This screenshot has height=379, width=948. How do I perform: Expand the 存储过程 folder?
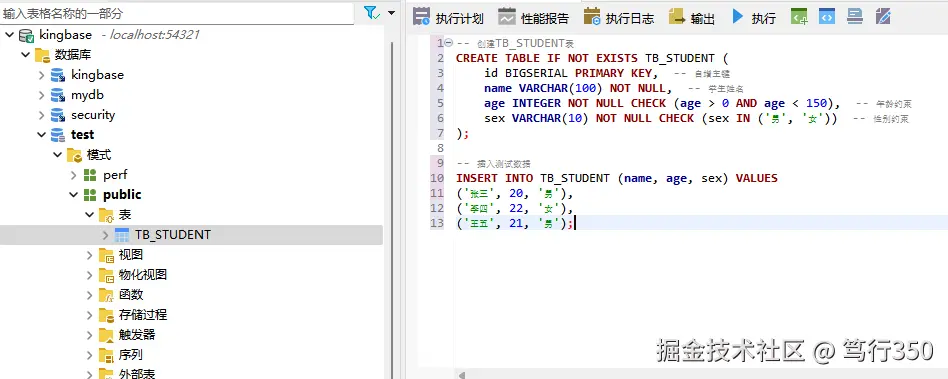tap(89, 315)
